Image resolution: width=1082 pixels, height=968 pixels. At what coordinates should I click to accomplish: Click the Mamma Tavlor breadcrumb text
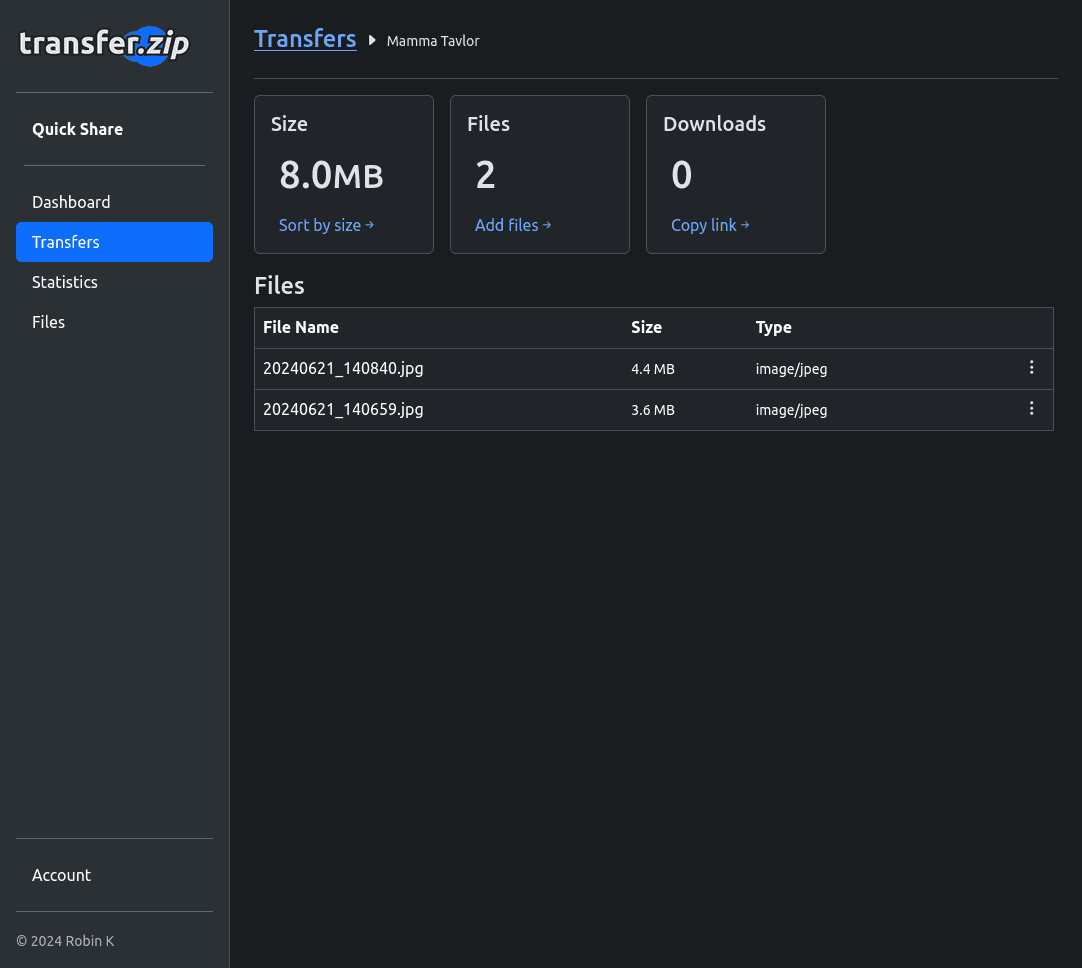tap(433, 41)
